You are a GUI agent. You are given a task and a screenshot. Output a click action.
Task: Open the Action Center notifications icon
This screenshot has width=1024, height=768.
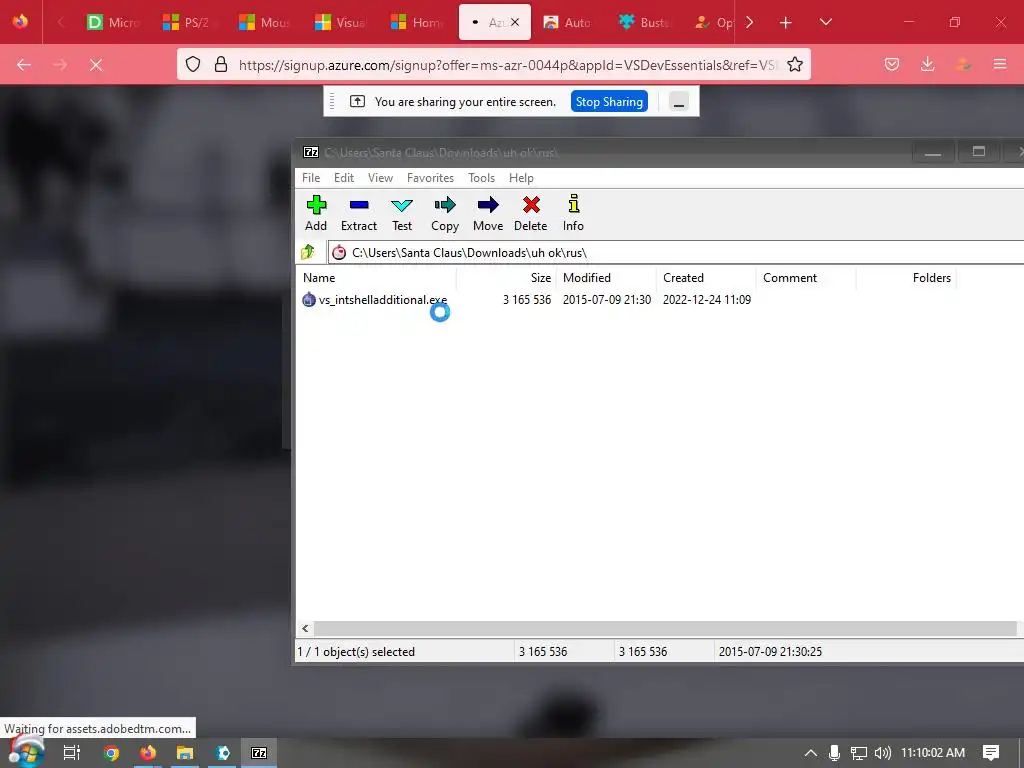991,753
